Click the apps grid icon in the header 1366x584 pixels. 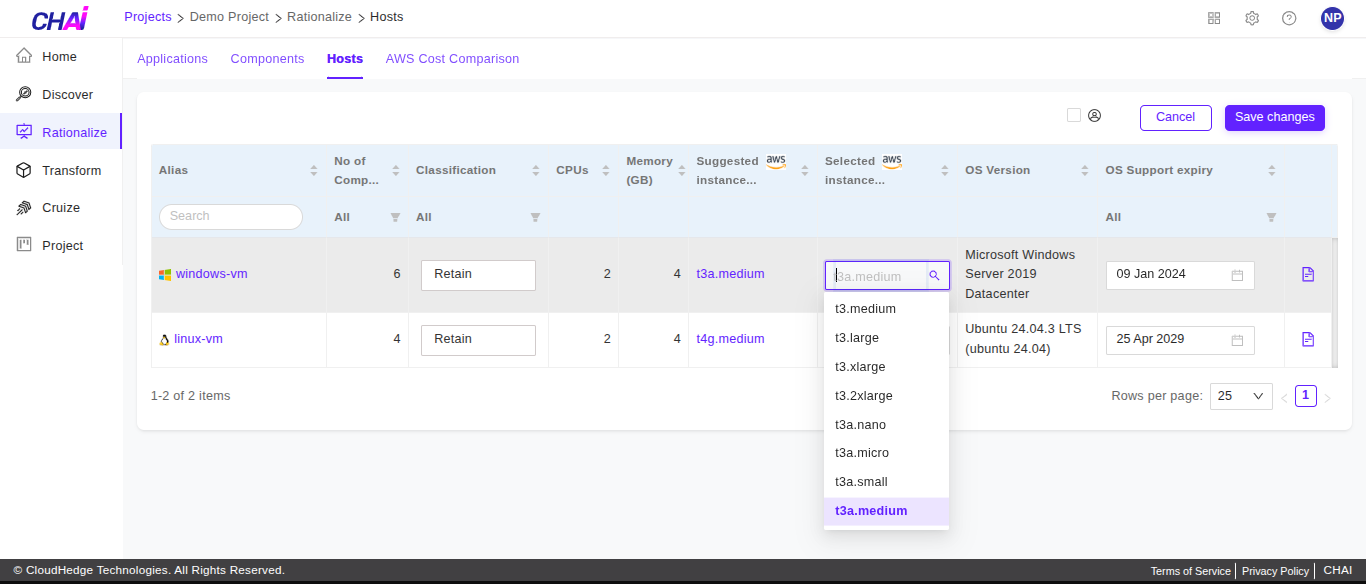(1213, 17)
